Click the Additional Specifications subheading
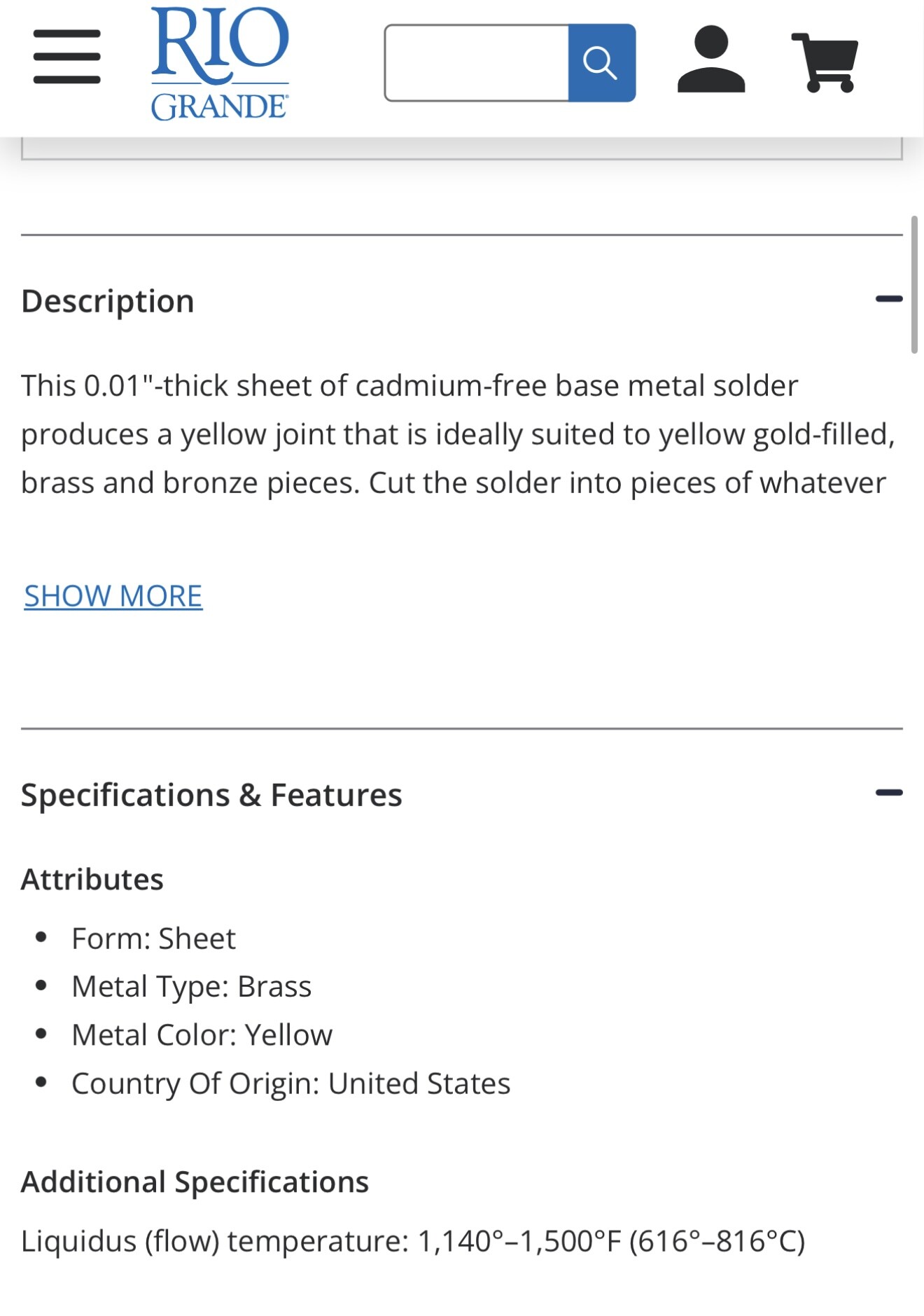 point(195,1182)
